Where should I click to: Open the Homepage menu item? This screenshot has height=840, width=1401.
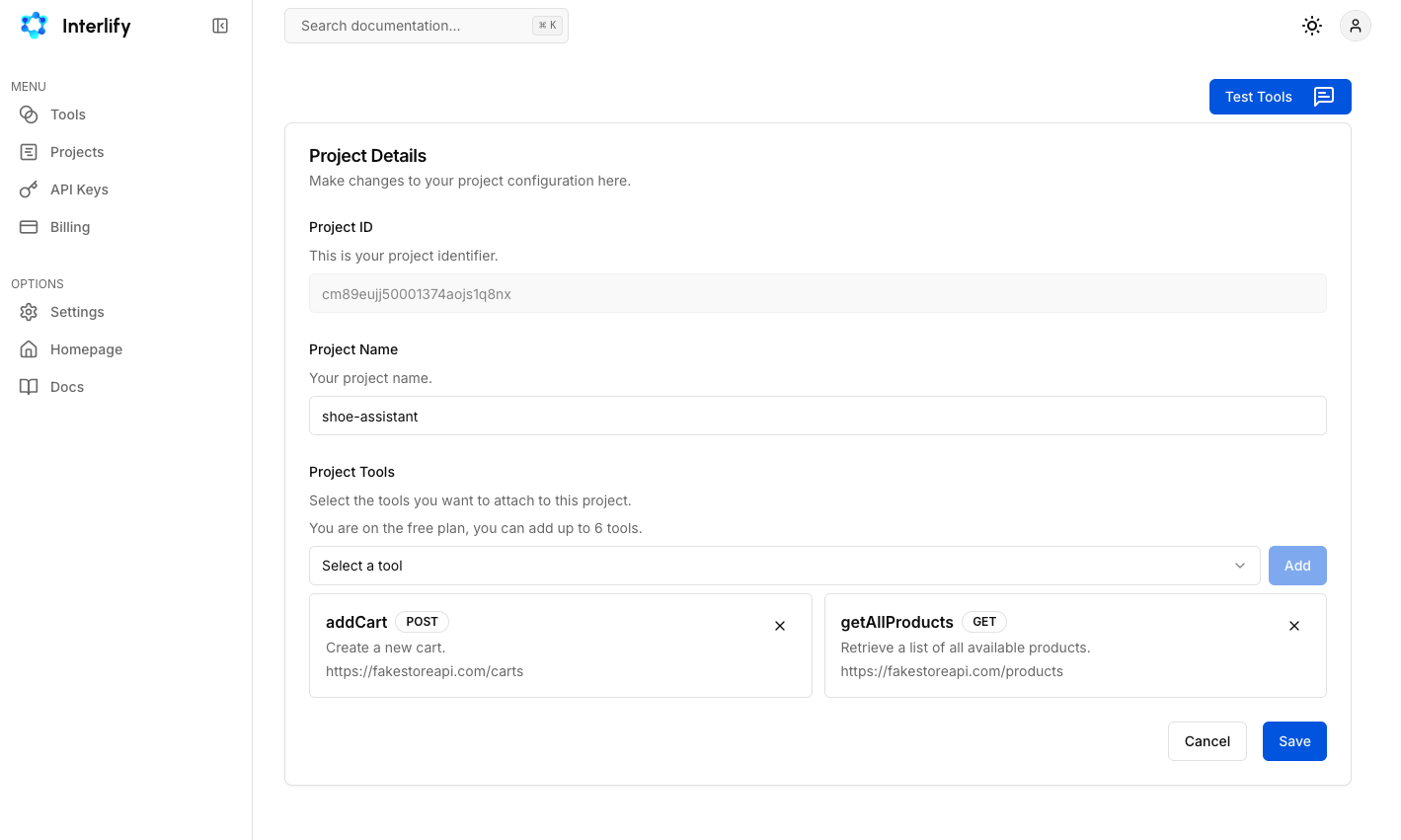86,349
